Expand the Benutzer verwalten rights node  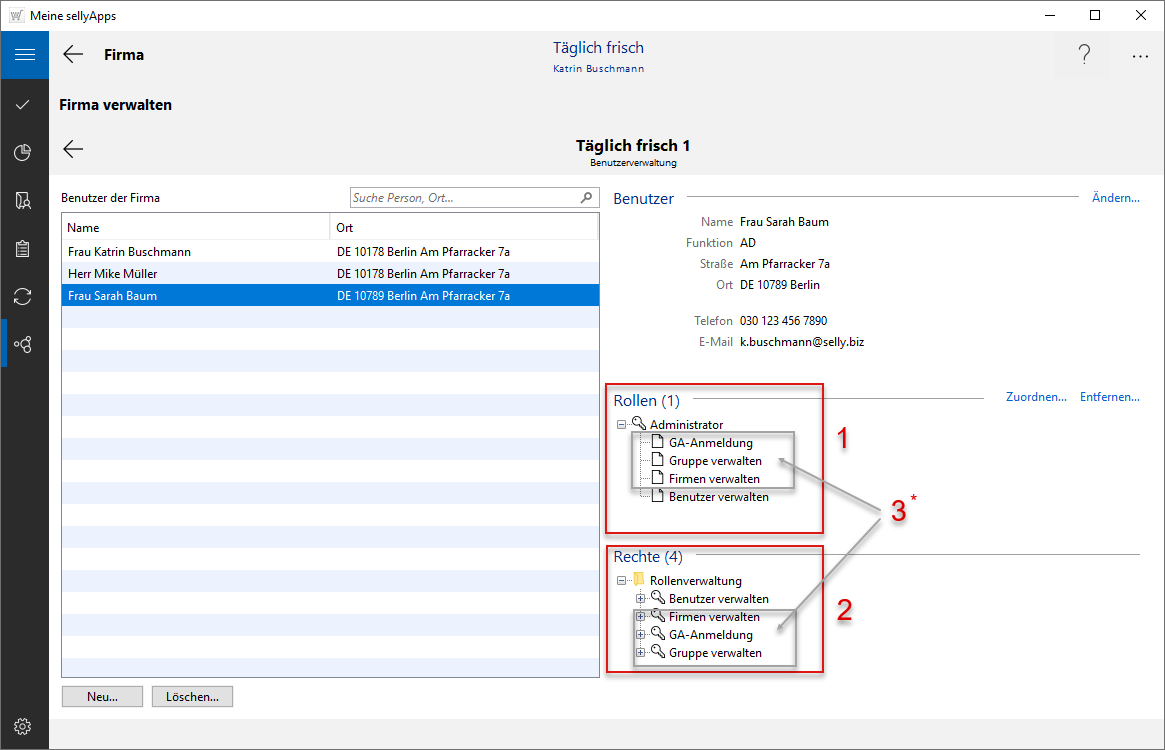(641, 599)
